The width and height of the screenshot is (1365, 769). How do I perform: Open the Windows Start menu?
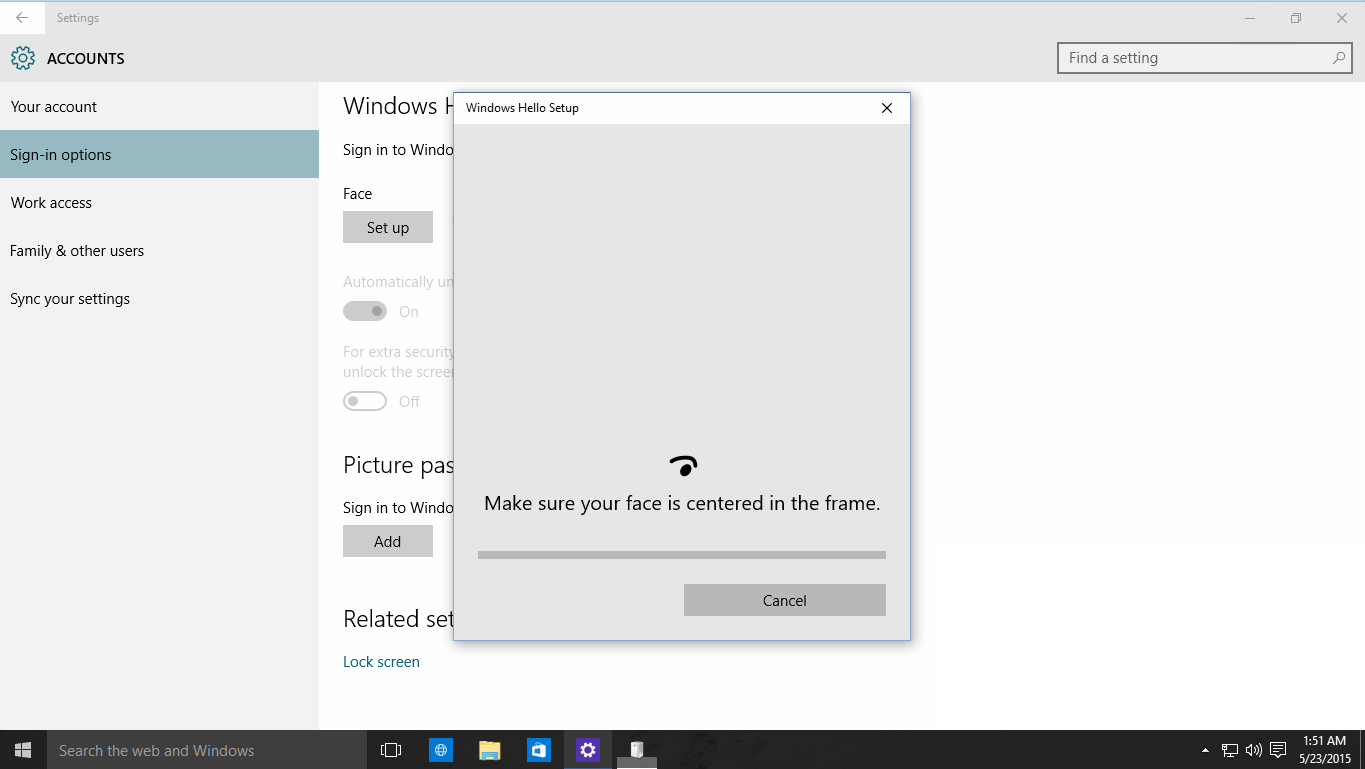[23, 750]
